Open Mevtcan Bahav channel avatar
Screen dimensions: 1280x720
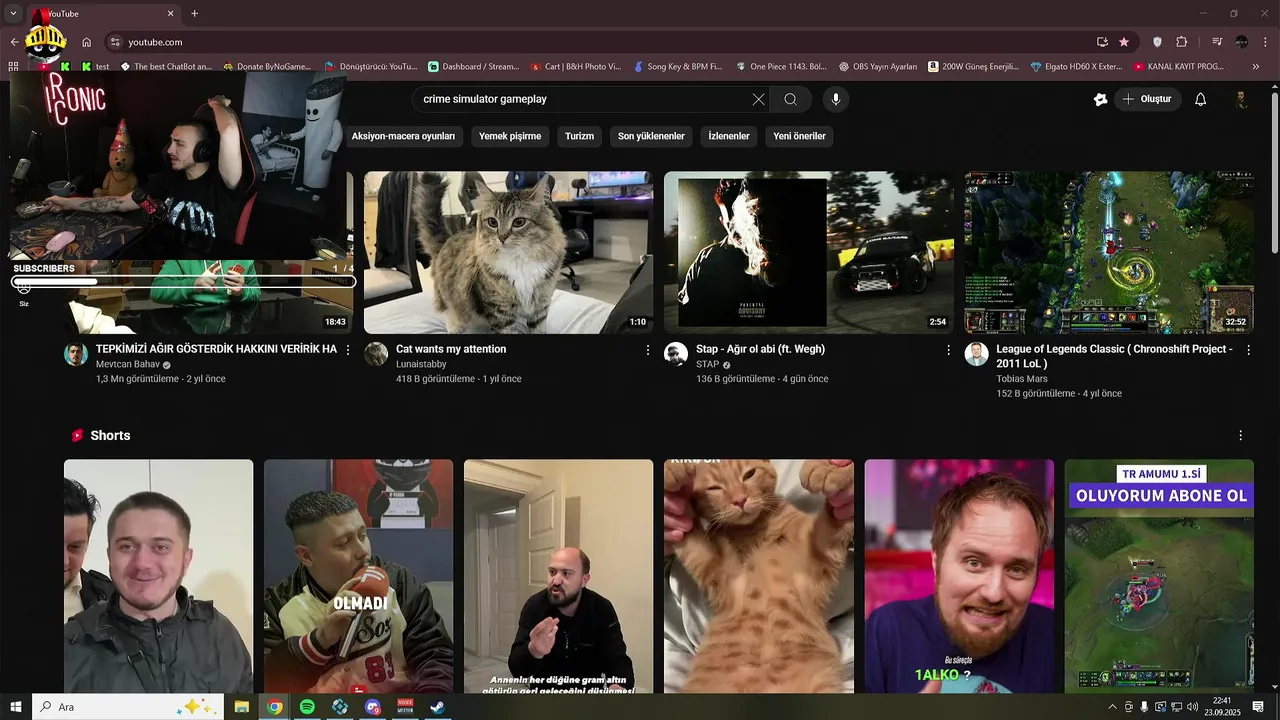(76, 354)
